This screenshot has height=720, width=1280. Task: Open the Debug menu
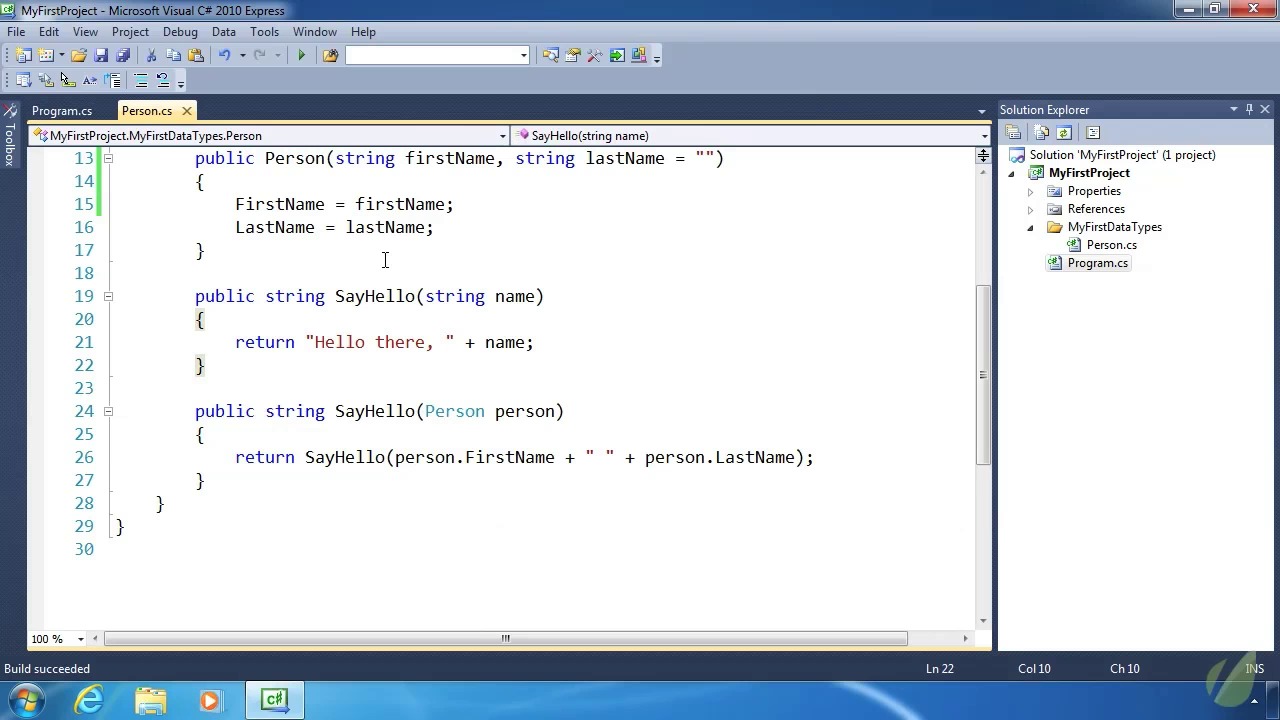click(180, 32)
